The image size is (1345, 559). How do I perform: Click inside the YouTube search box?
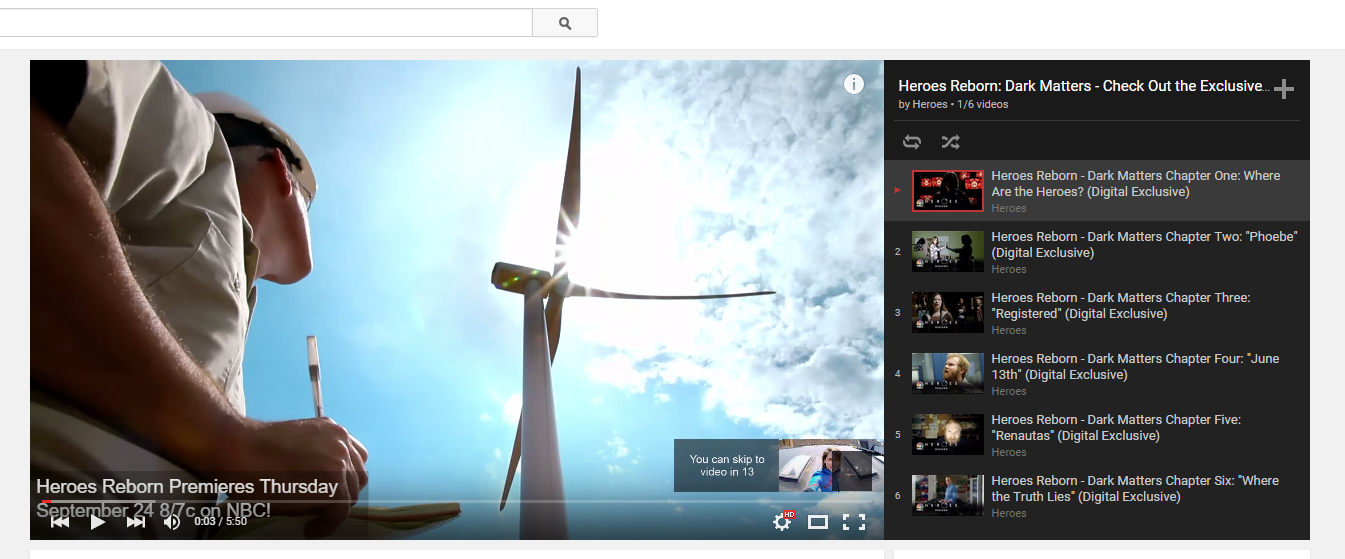(x=266, y=23)
